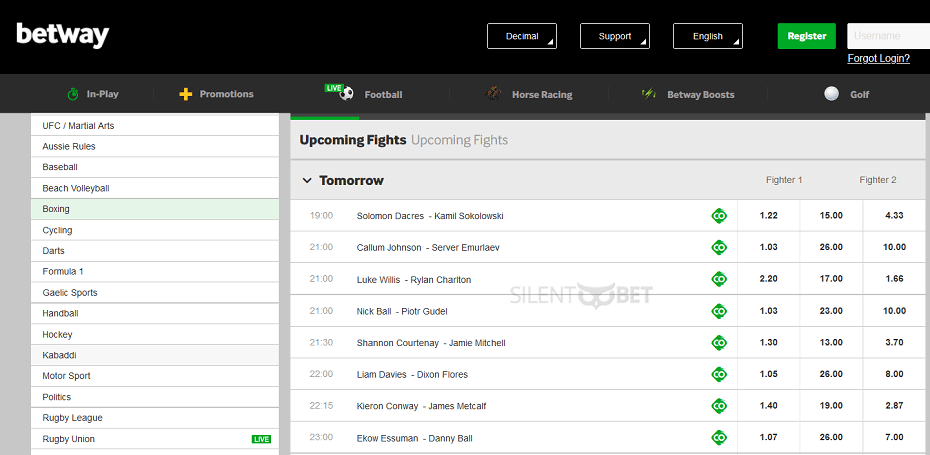
Task: Collapse the Tomorrow section chevron
Action: point(307,180)
